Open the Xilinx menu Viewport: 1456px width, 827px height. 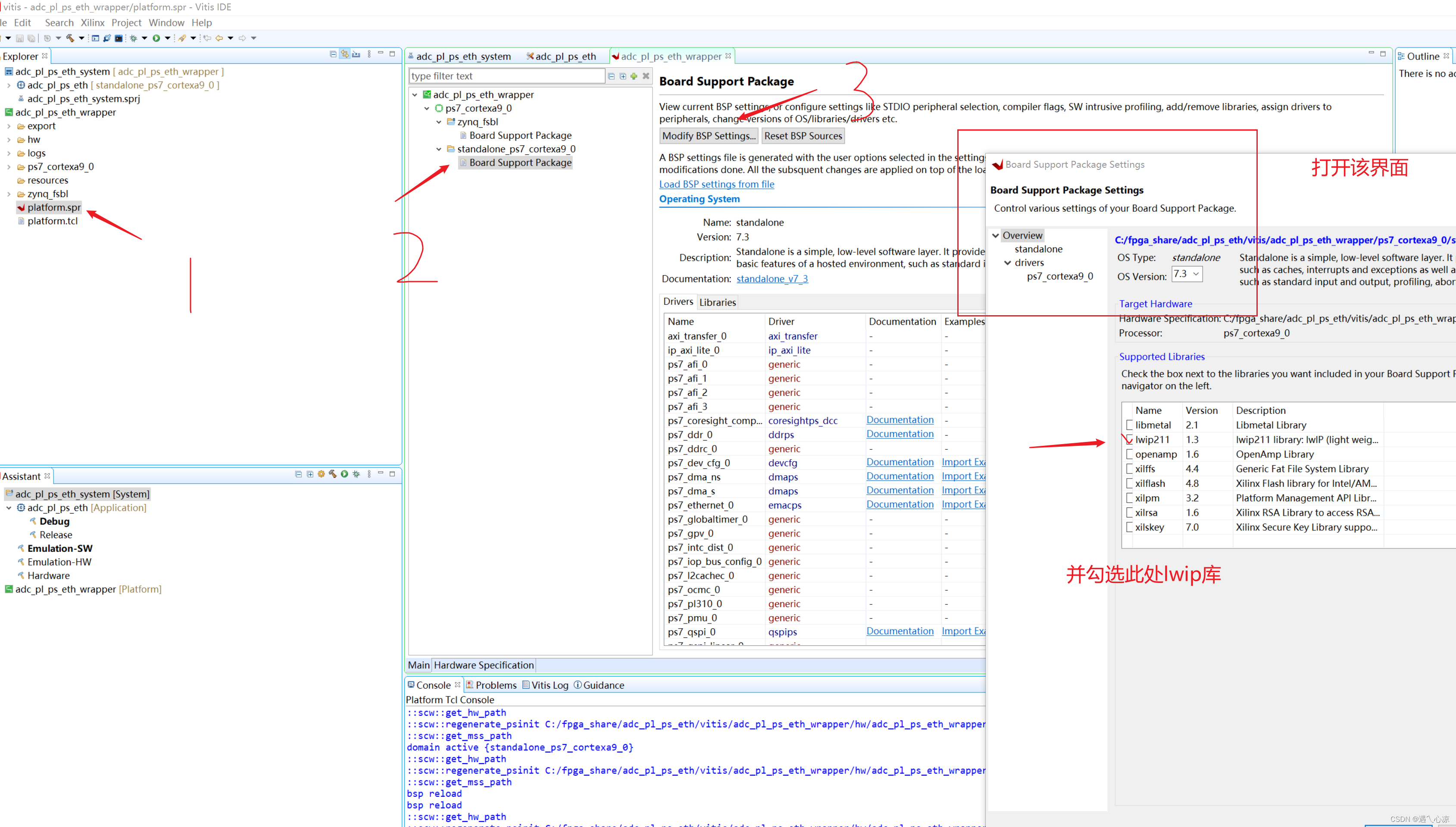click(x=93, y=23)
